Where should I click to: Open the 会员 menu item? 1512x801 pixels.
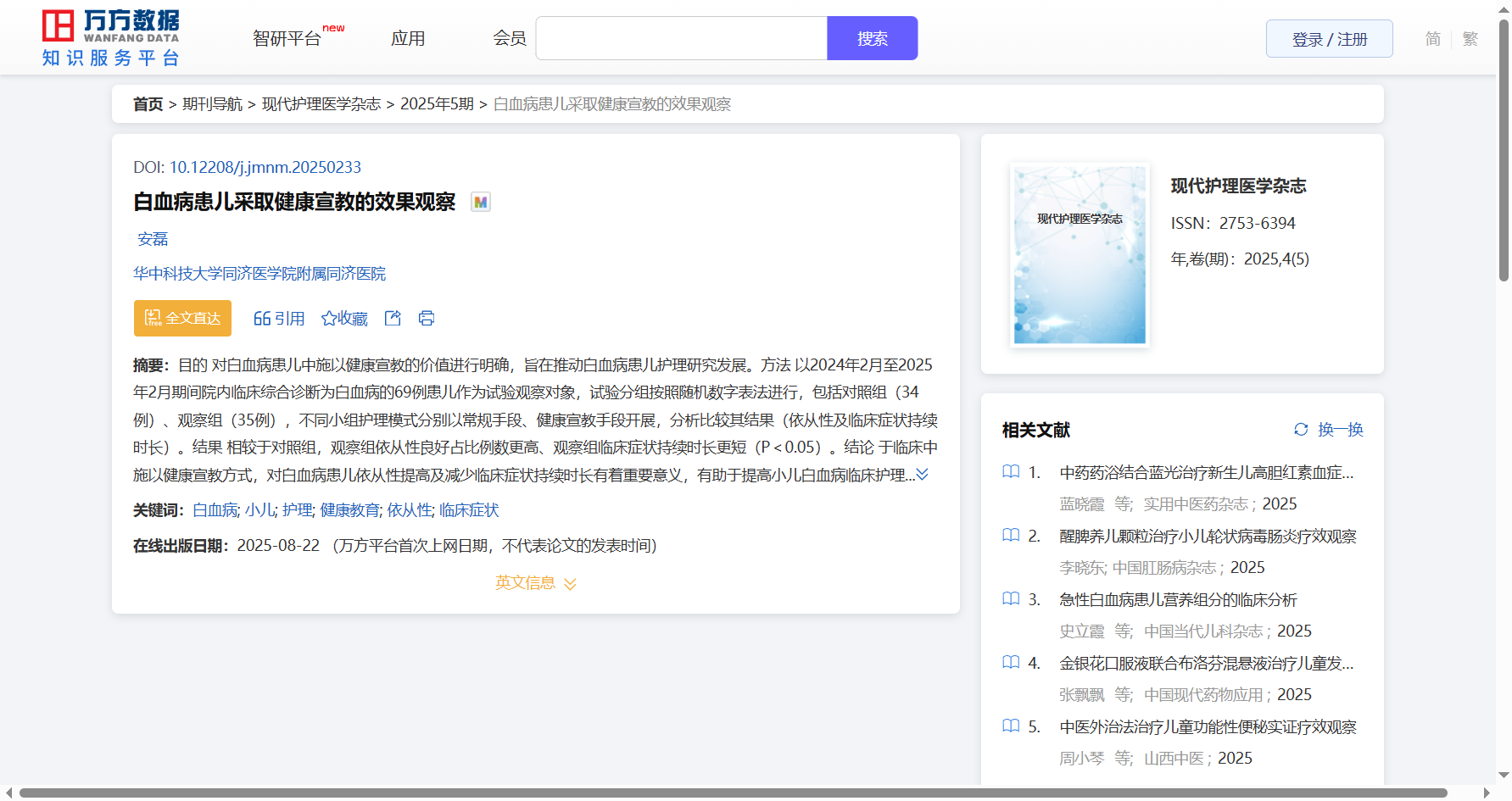coord(510,39)
